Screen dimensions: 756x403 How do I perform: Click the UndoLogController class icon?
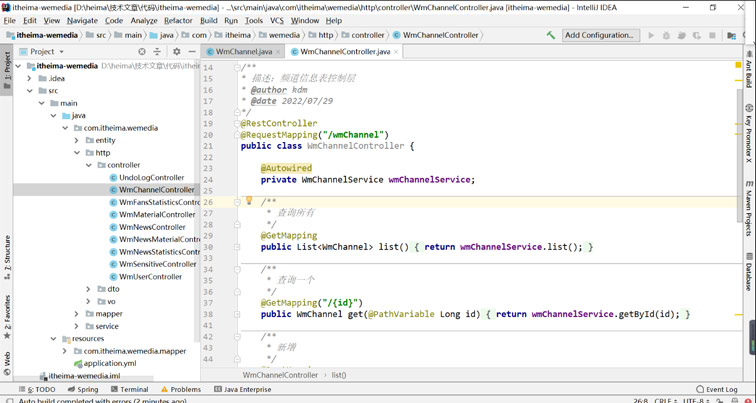click(x=114, y=177)
